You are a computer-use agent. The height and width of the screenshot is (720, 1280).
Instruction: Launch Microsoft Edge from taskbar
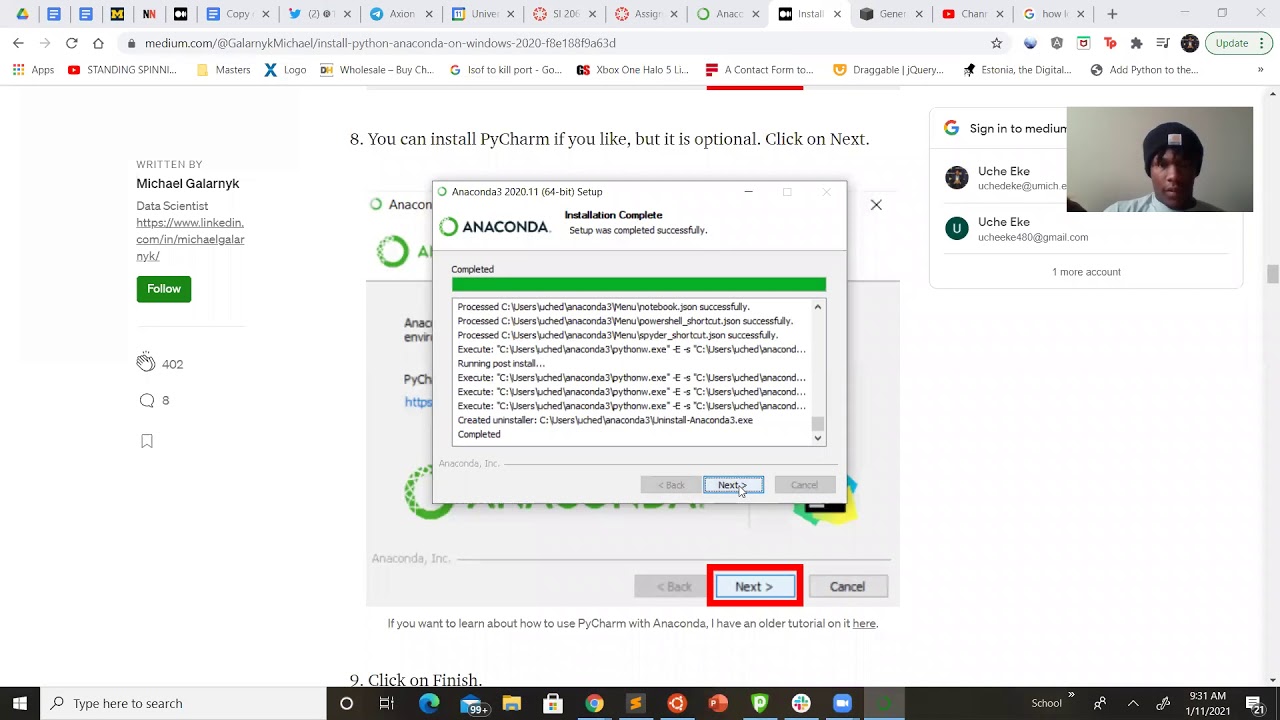(429, 703)
